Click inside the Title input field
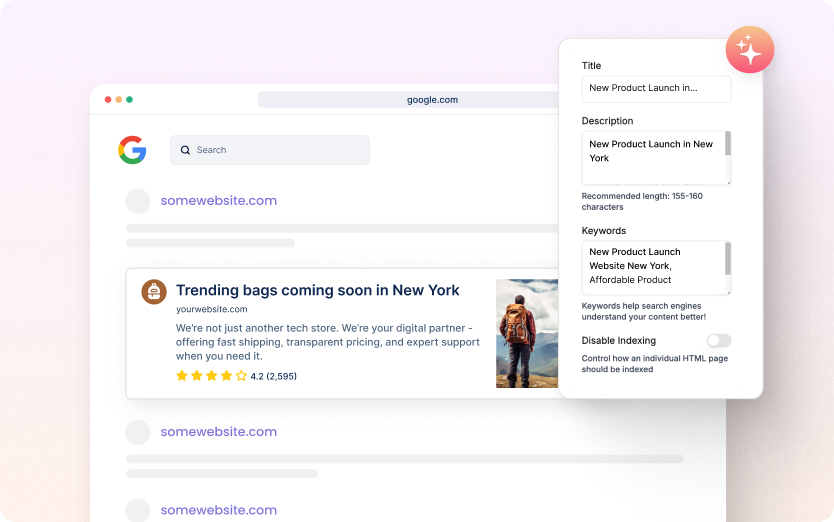This screenshot has width=834, height=522. tap(656, 88)
